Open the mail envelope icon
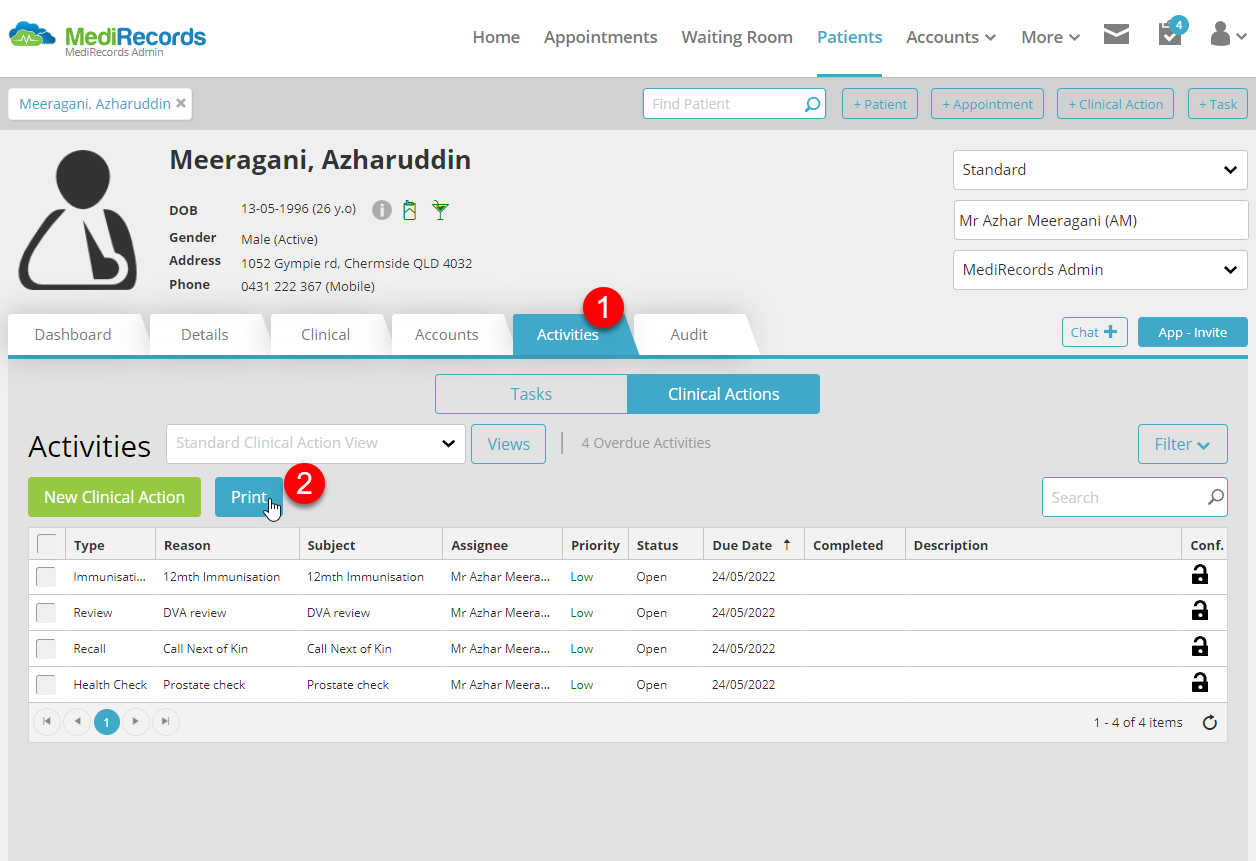Screen dimensions: 1256x861 [x=1116, y=34]
